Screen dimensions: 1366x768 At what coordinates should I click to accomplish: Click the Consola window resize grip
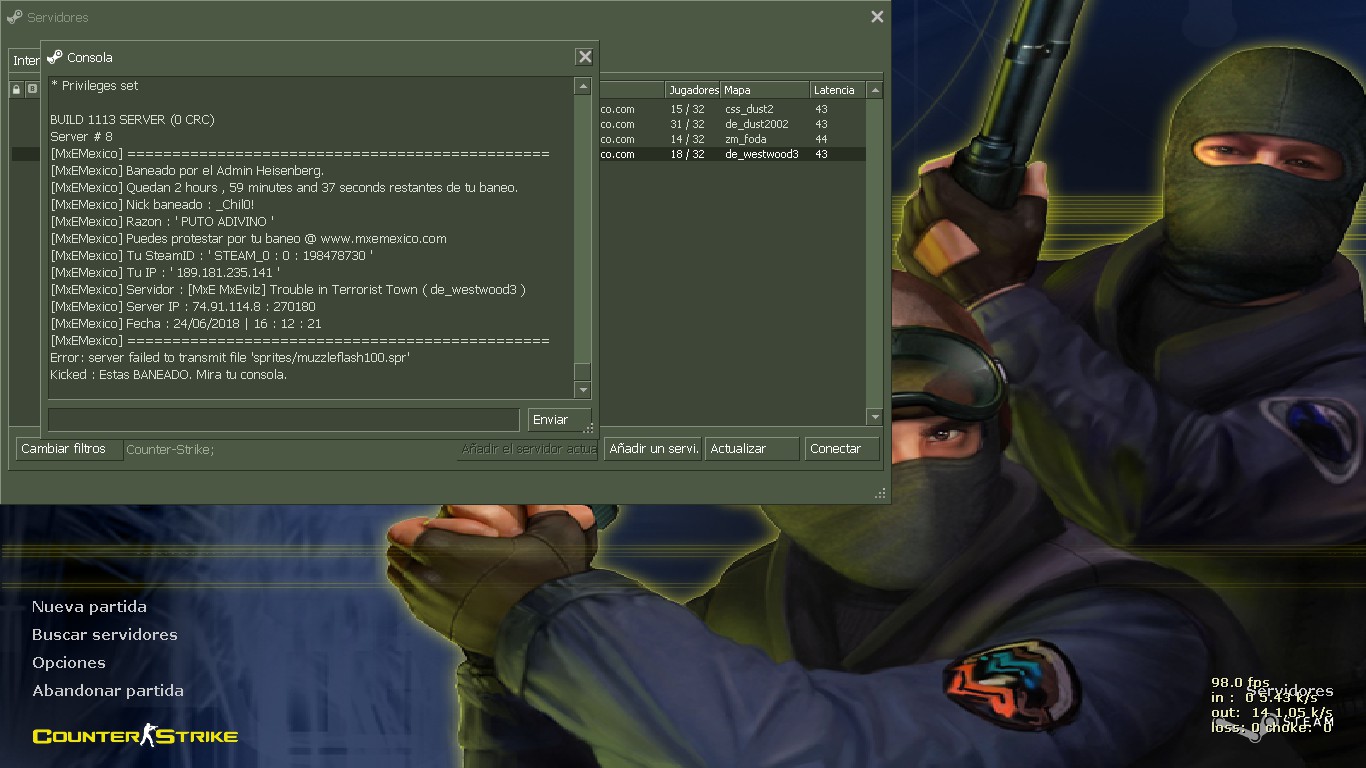589,428
